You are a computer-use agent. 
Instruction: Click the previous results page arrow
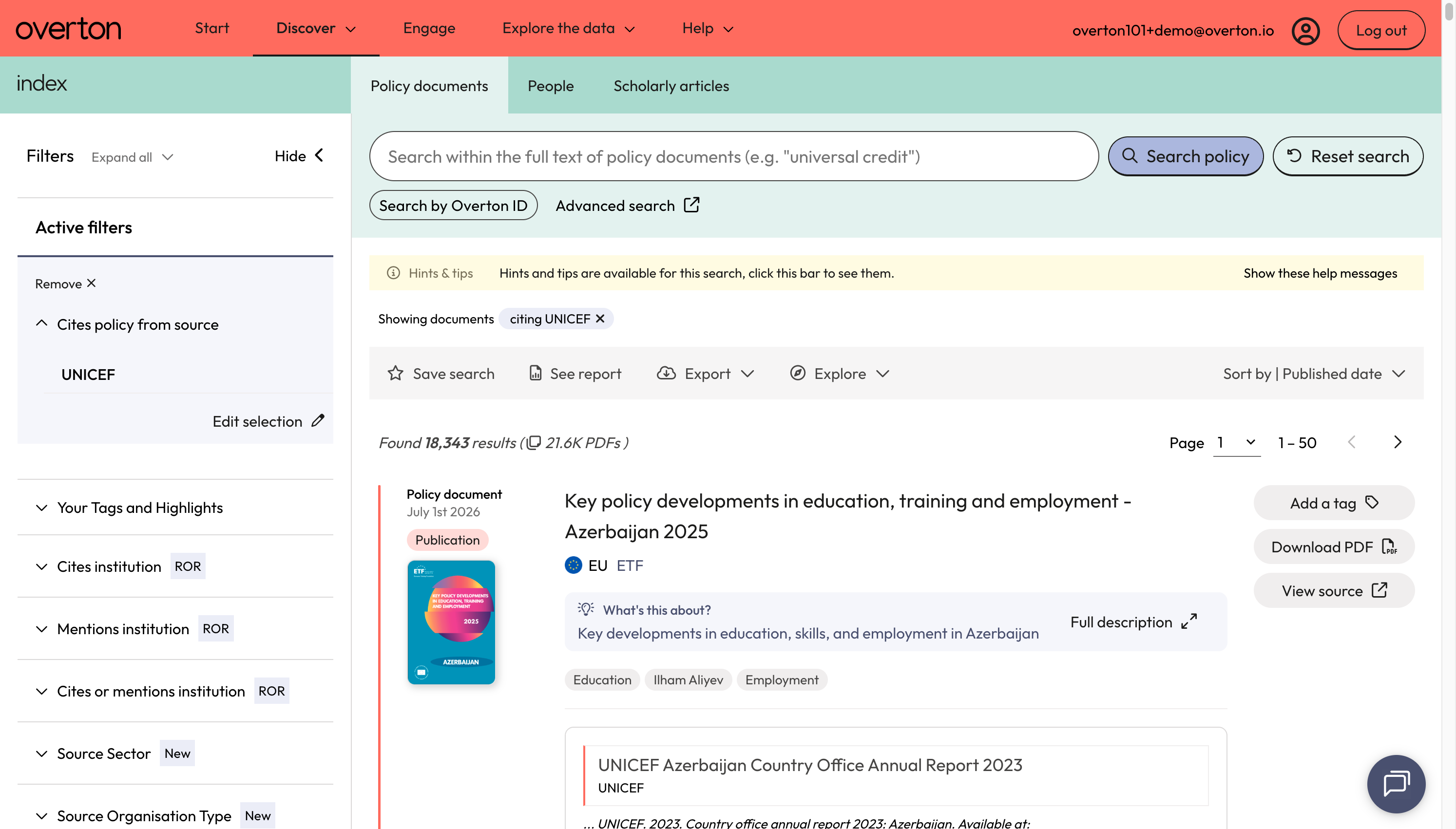point(1351,442)
